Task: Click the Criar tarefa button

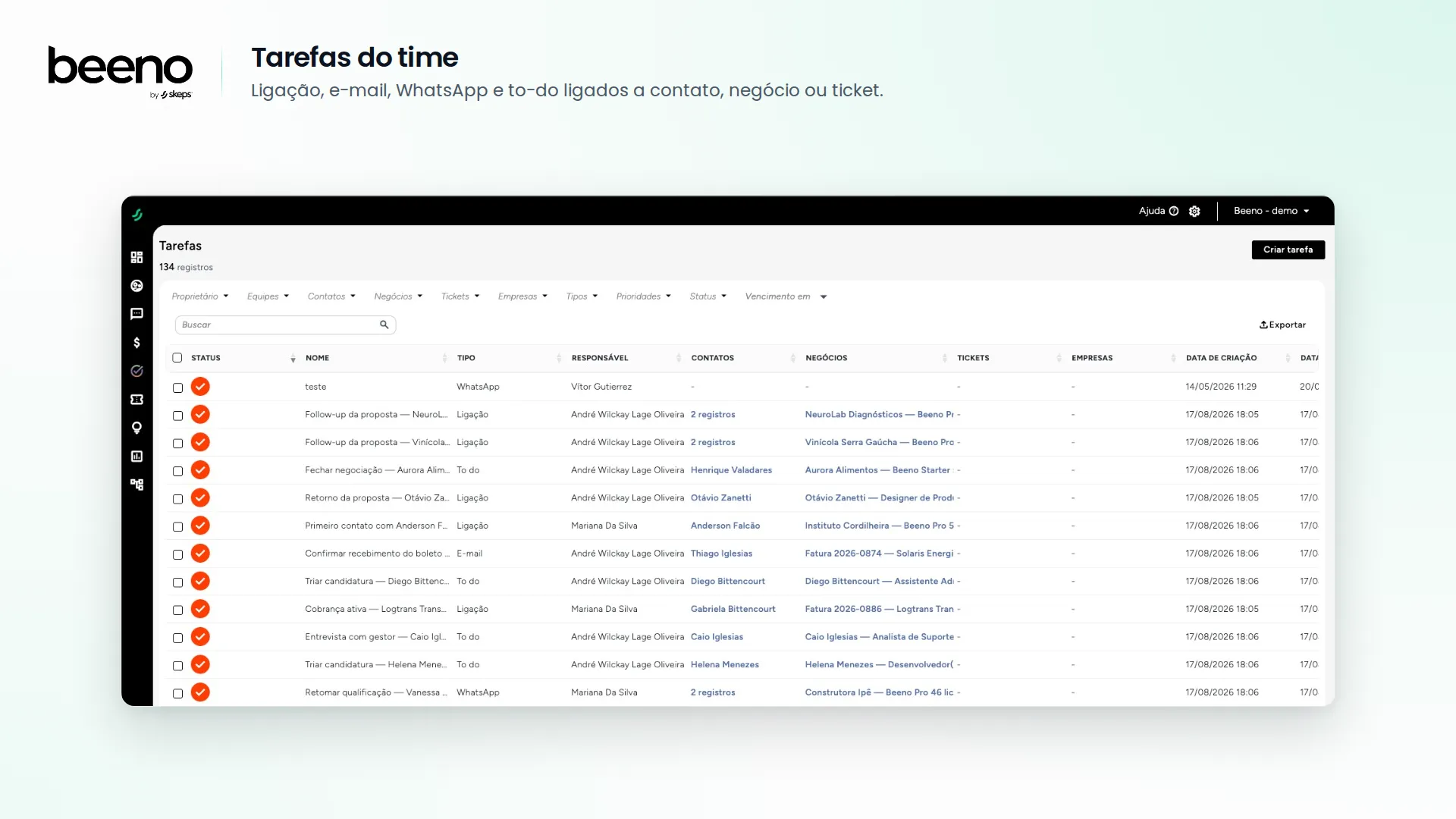Action: (1288, 249)
